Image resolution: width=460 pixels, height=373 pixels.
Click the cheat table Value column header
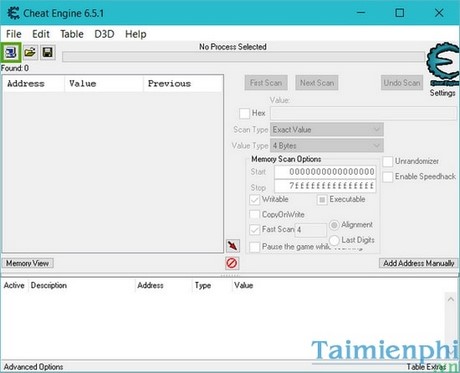(243, 286)
